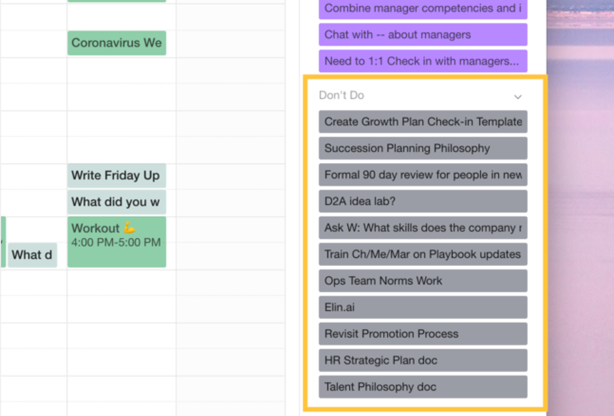Open 'Revisit Promotion Process' task
Screen dimensions: 614x416
pos(423,334)
